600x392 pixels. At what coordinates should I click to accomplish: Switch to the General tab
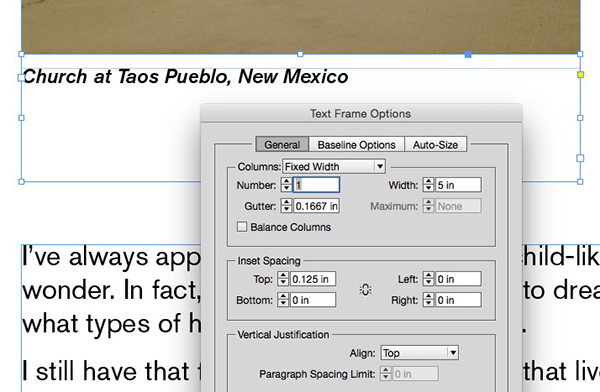coord(282,145)
